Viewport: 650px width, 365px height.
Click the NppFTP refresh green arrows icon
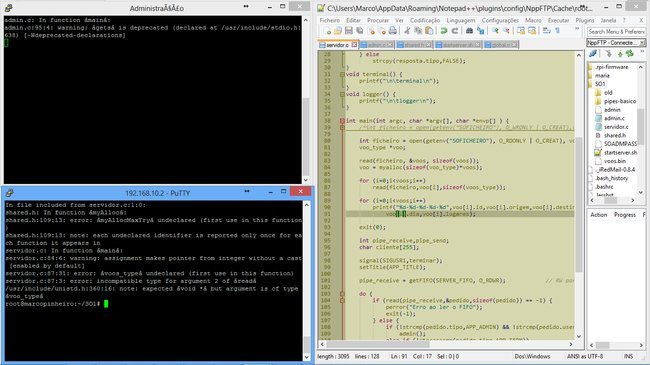(630, 54)
